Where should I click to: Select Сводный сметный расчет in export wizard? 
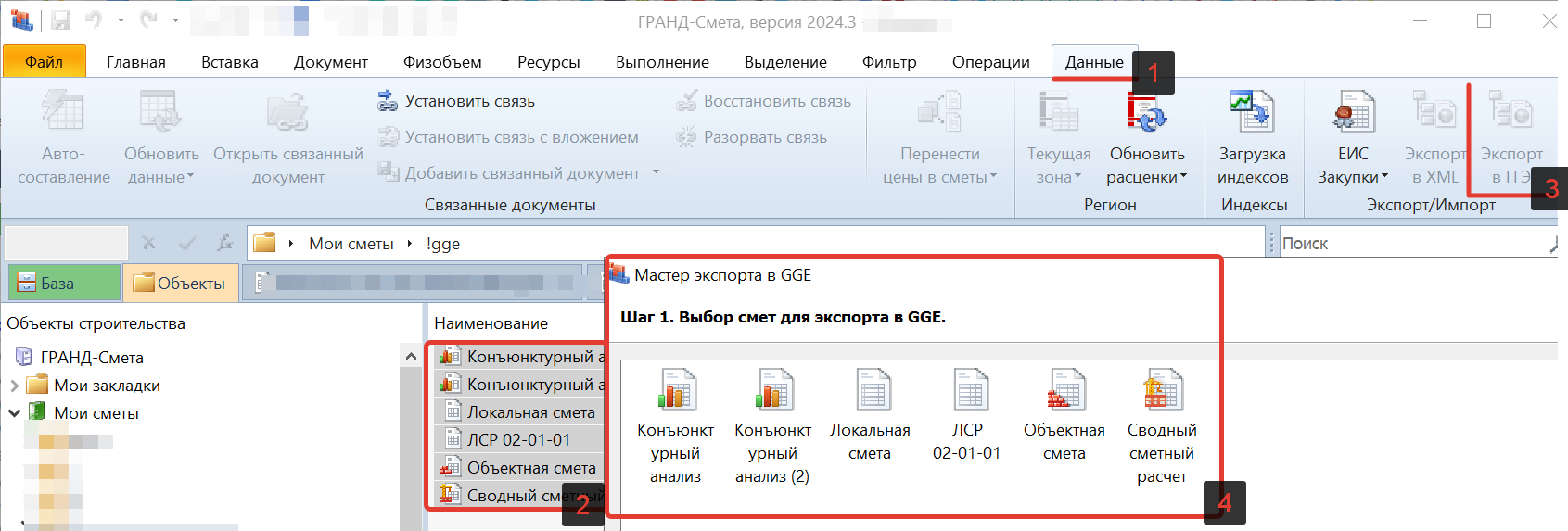tap(1162, 389)
